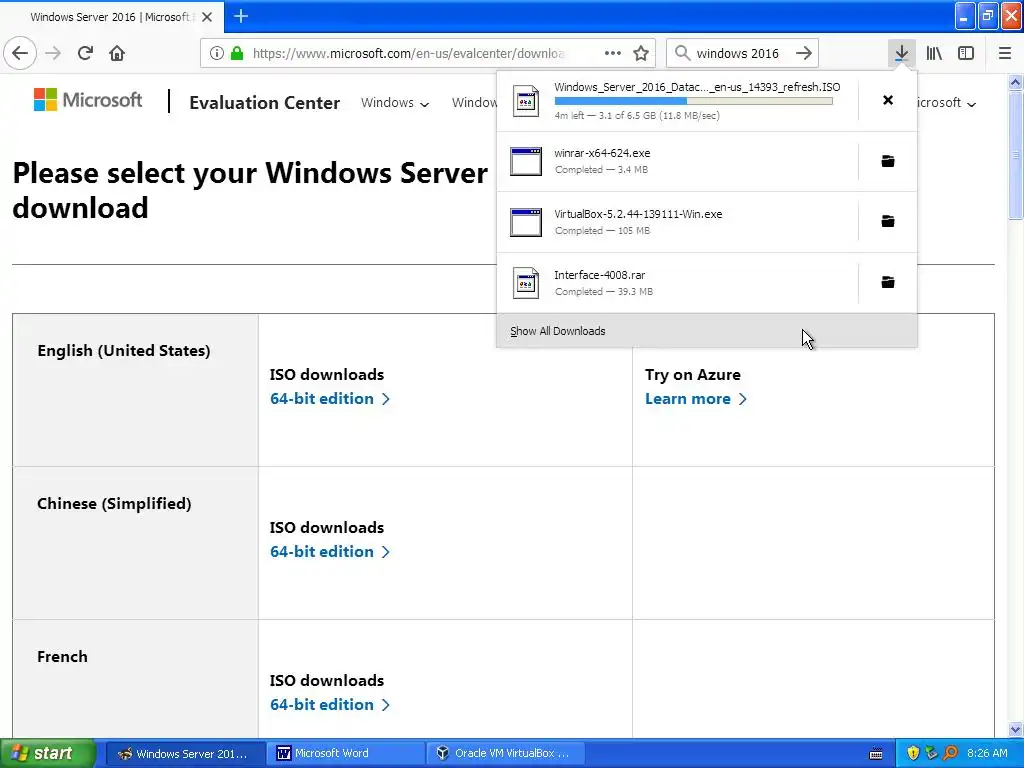Expand the Microsoft dropdown at page right

pyautogui.click(x=946, y=103)
